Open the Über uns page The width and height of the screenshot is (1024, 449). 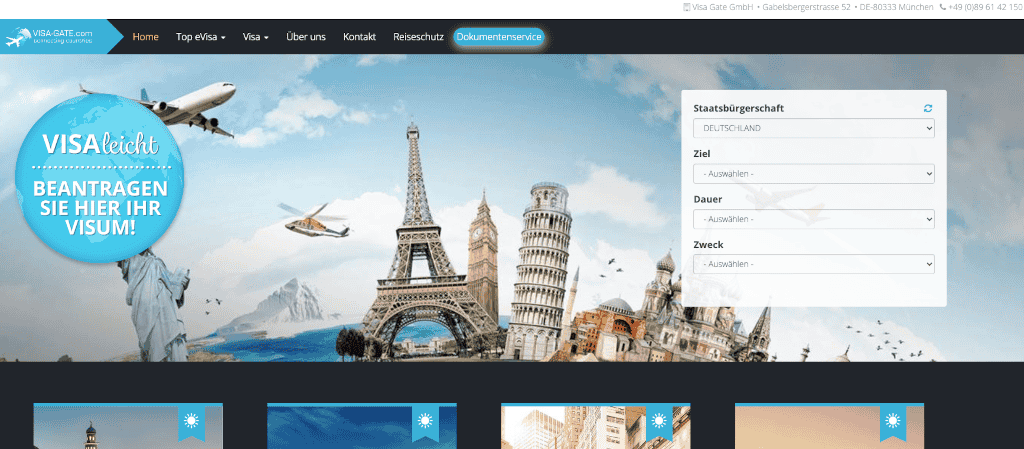306,37
